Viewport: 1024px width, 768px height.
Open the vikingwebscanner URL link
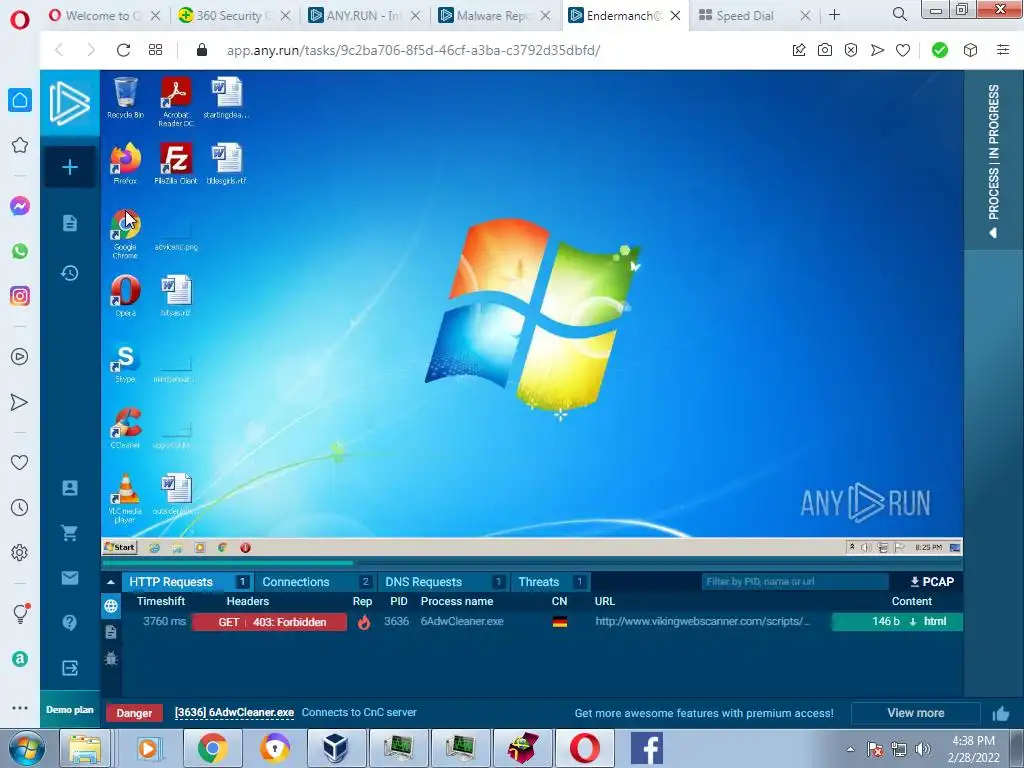tap(702, 622)
